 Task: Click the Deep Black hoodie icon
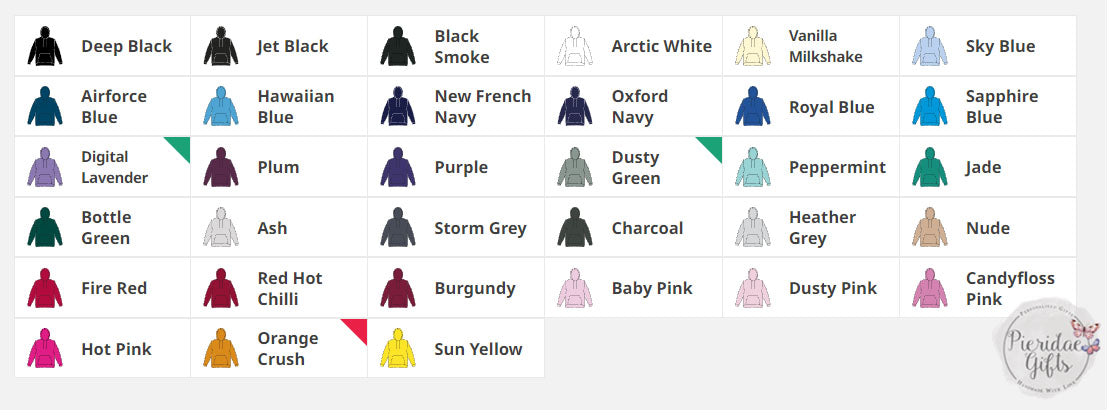(45, 47)
